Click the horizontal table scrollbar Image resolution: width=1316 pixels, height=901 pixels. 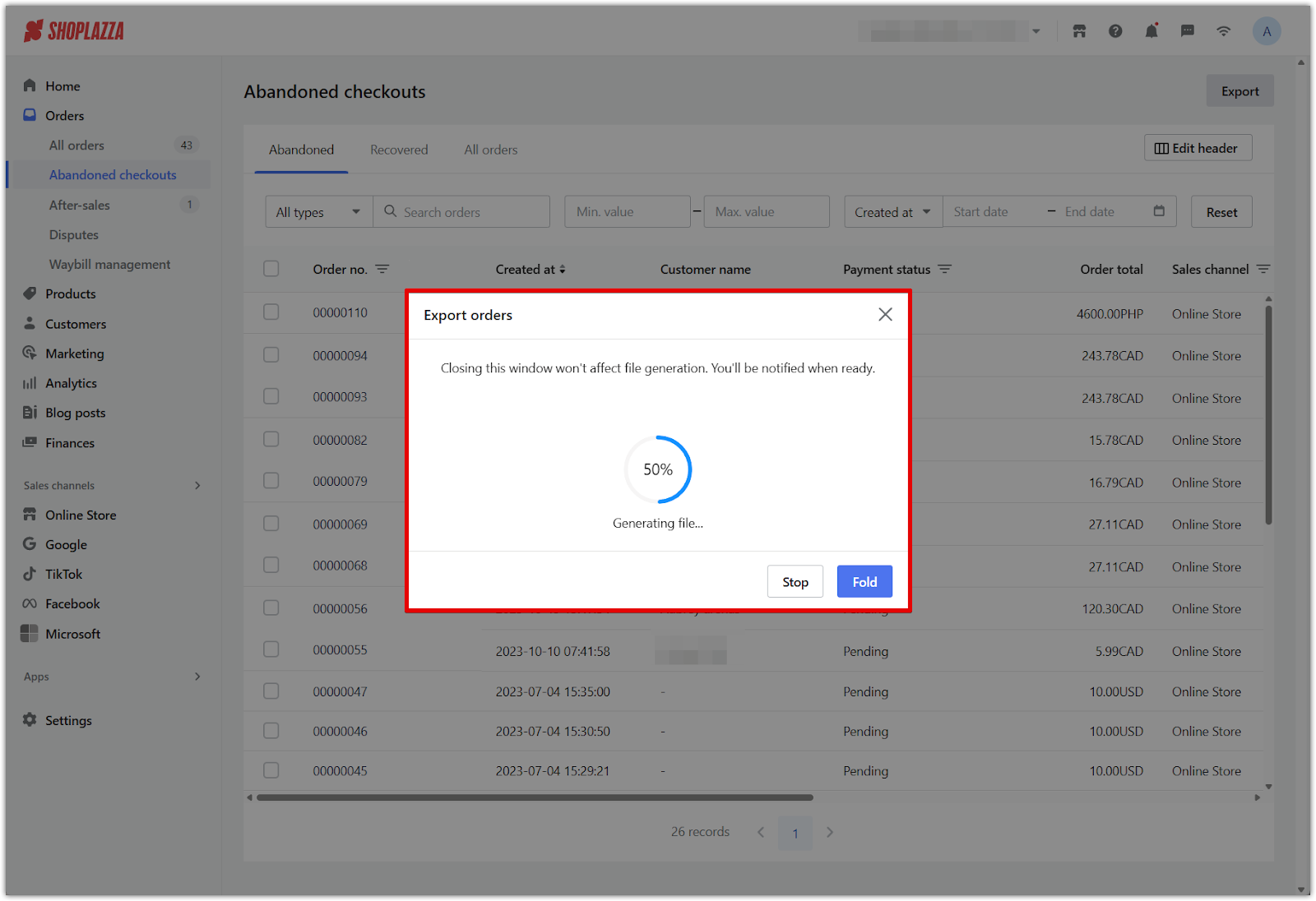pos(535,797)
